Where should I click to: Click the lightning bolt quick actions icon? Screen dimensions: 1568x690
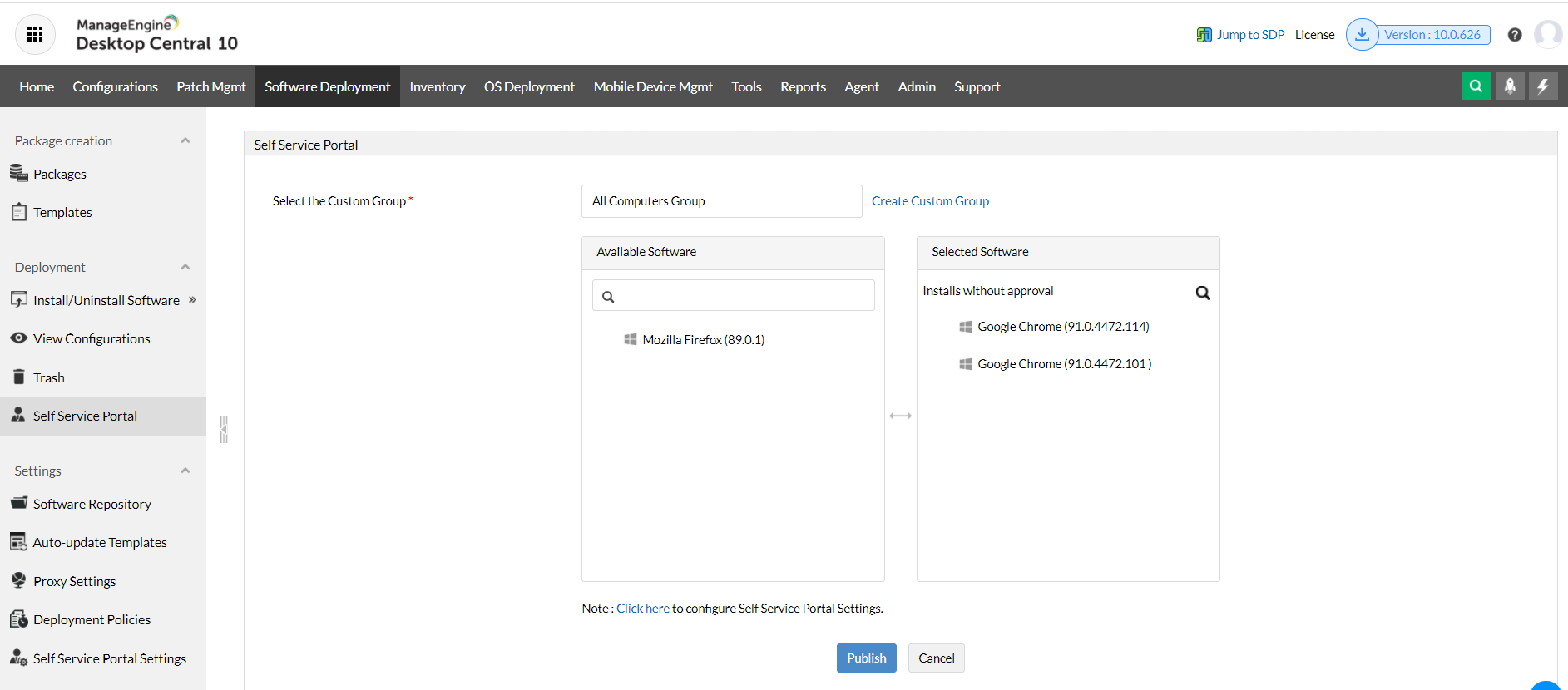coord(1543,86)
